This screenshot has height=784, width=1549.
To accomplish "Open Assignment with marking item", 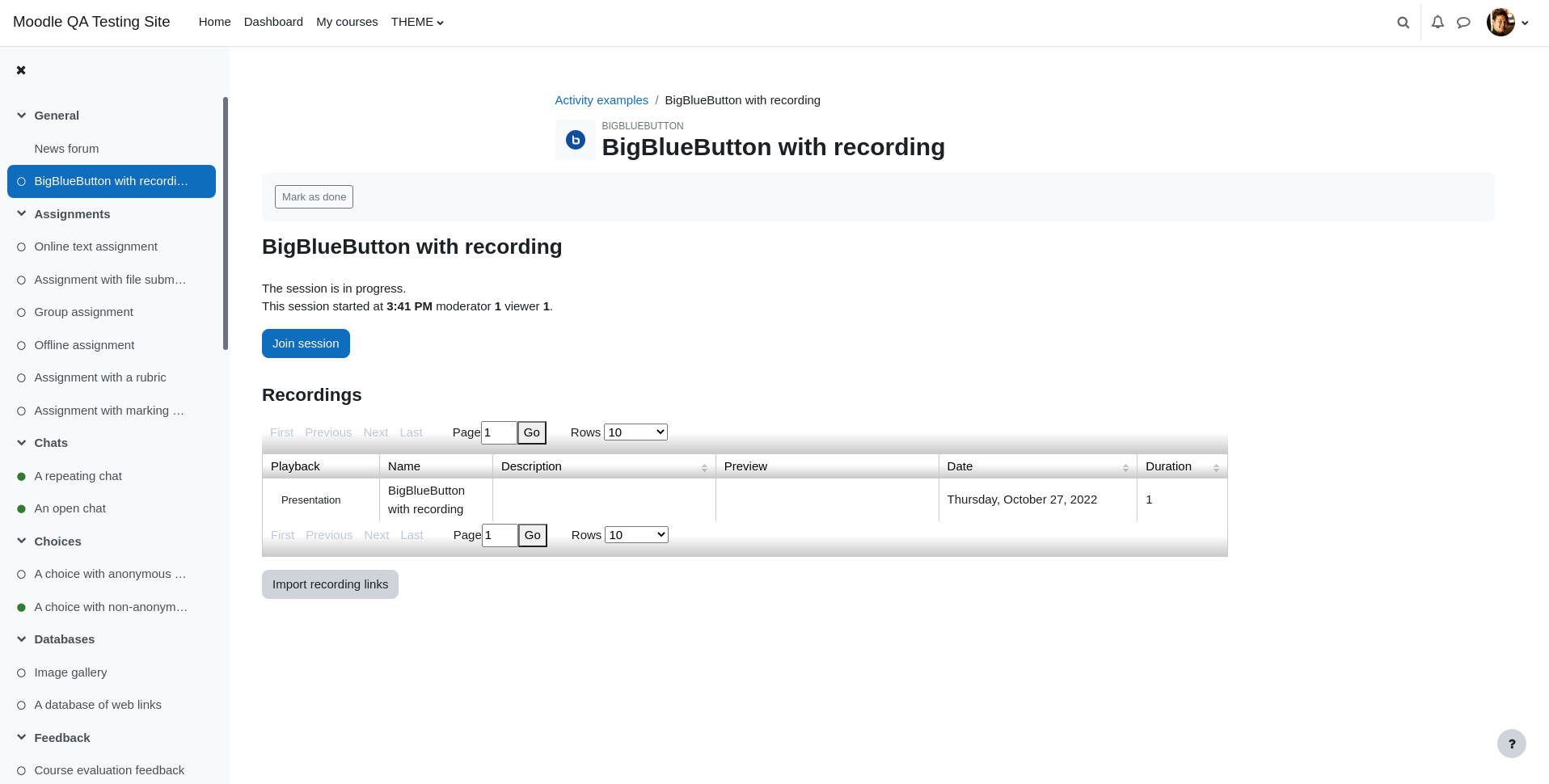I will click(x=109, y=411).
